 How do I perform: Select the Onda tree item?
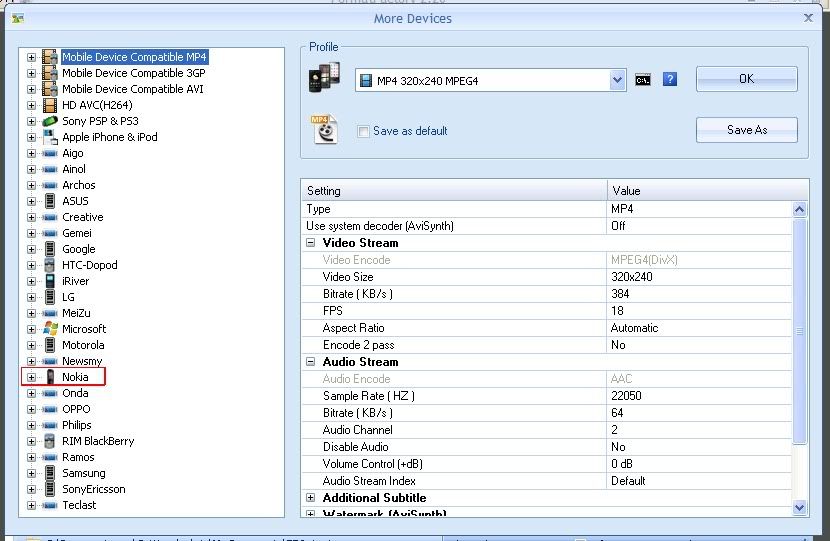(75, 393)
